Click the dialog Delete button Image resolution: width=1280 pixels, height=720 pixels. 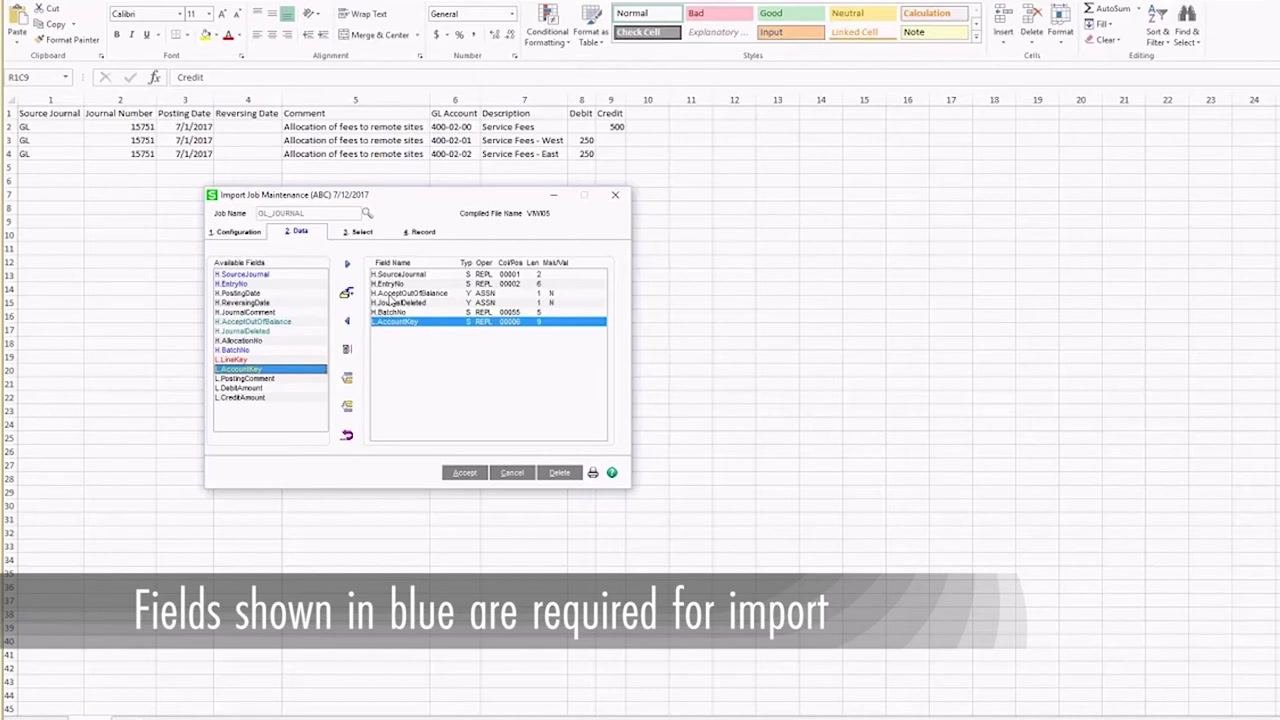(559, 473)
